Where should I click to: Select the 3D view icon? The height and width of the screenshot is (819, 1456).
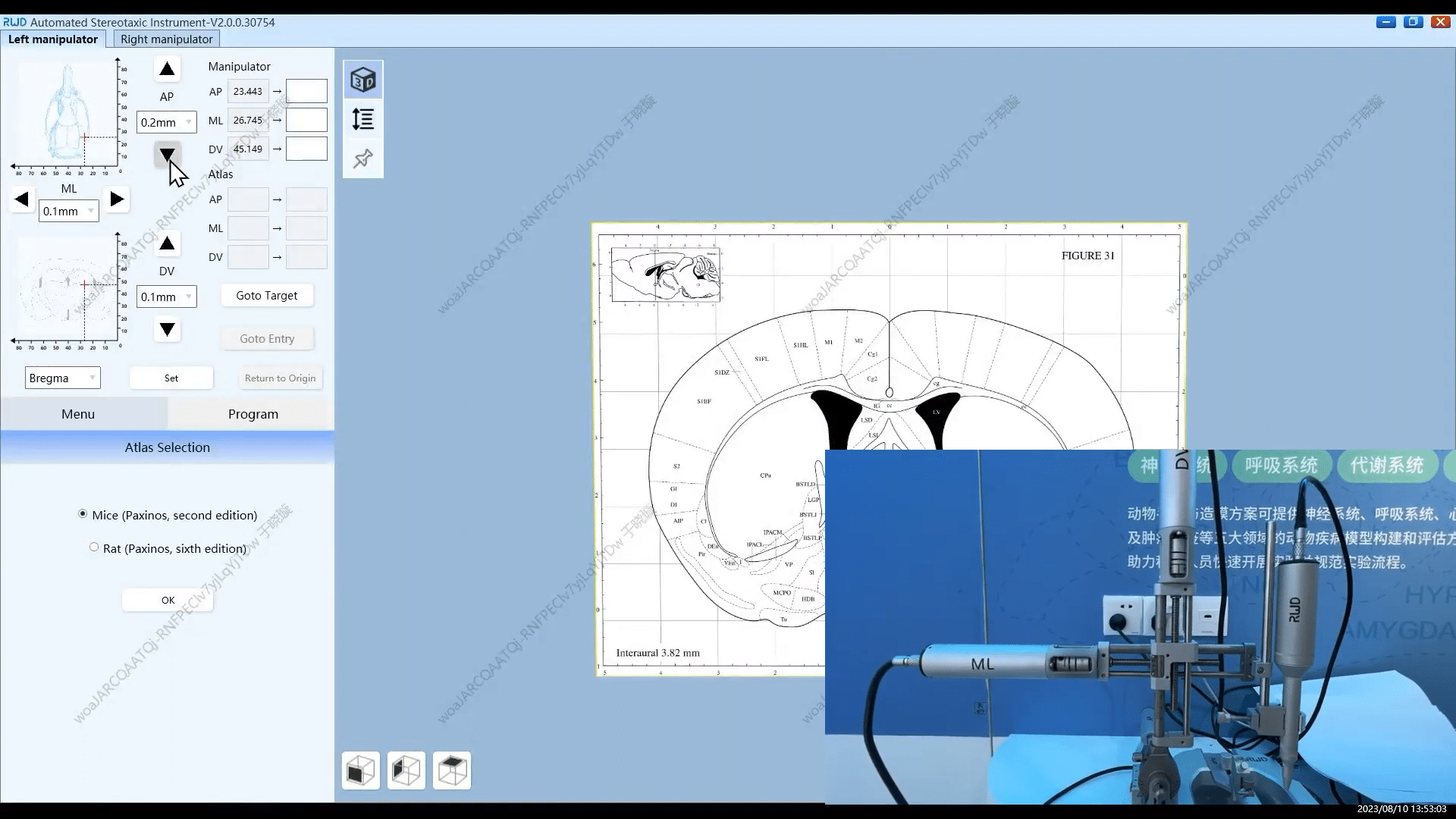(362, 80)
